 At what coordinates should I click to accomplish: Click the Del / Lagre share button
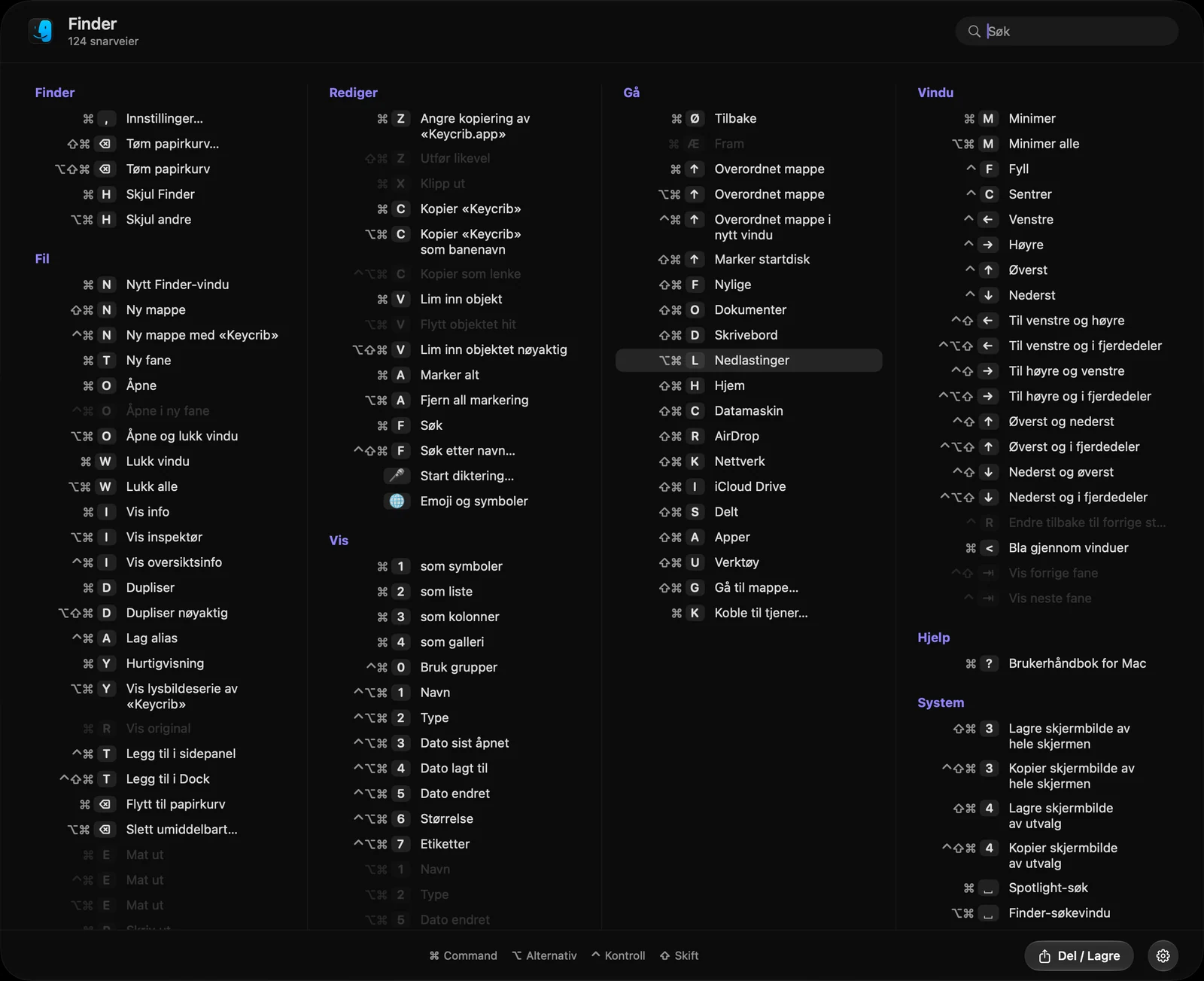[1079, 955]
